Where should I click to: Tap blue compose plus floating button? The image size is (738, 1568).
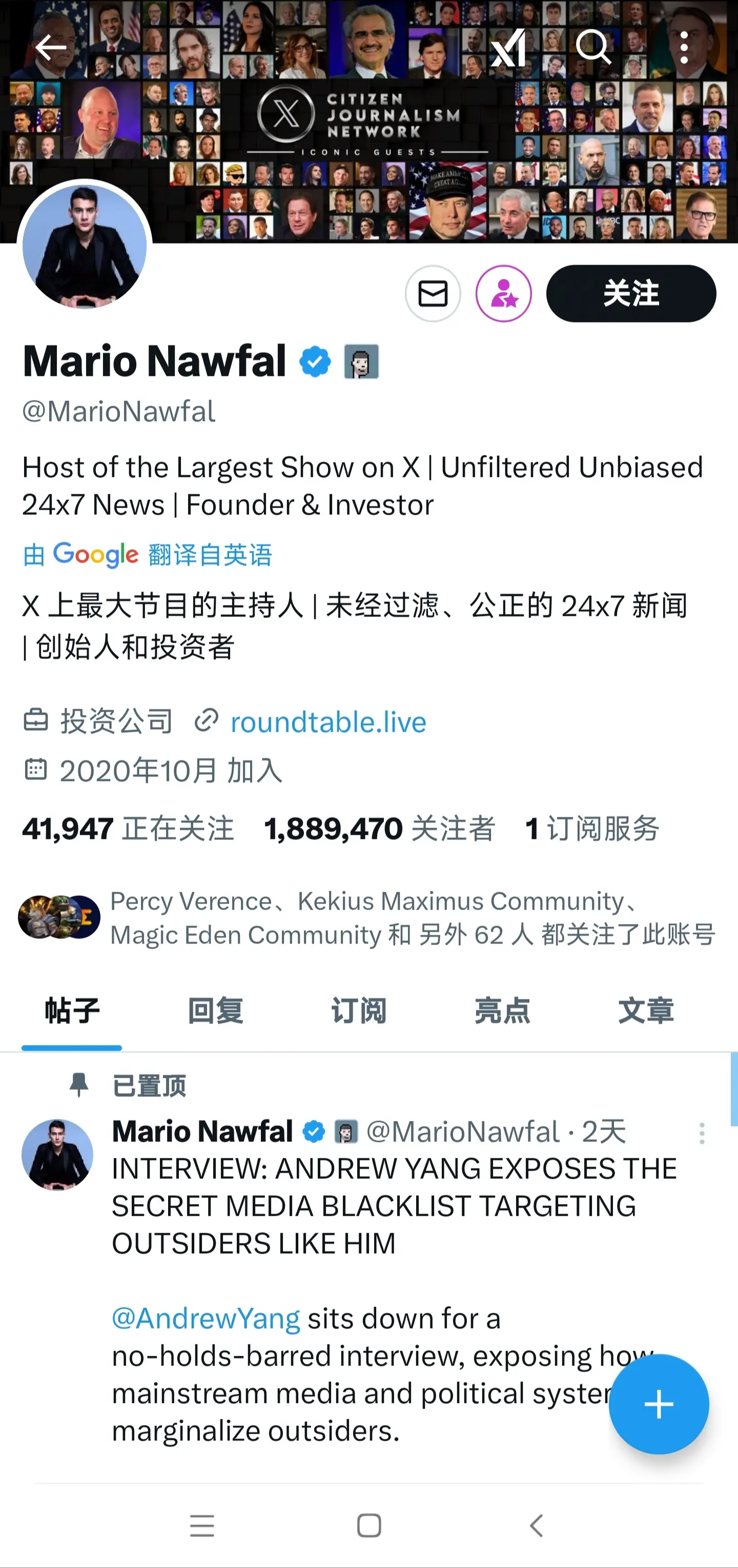pos(659,1404)
